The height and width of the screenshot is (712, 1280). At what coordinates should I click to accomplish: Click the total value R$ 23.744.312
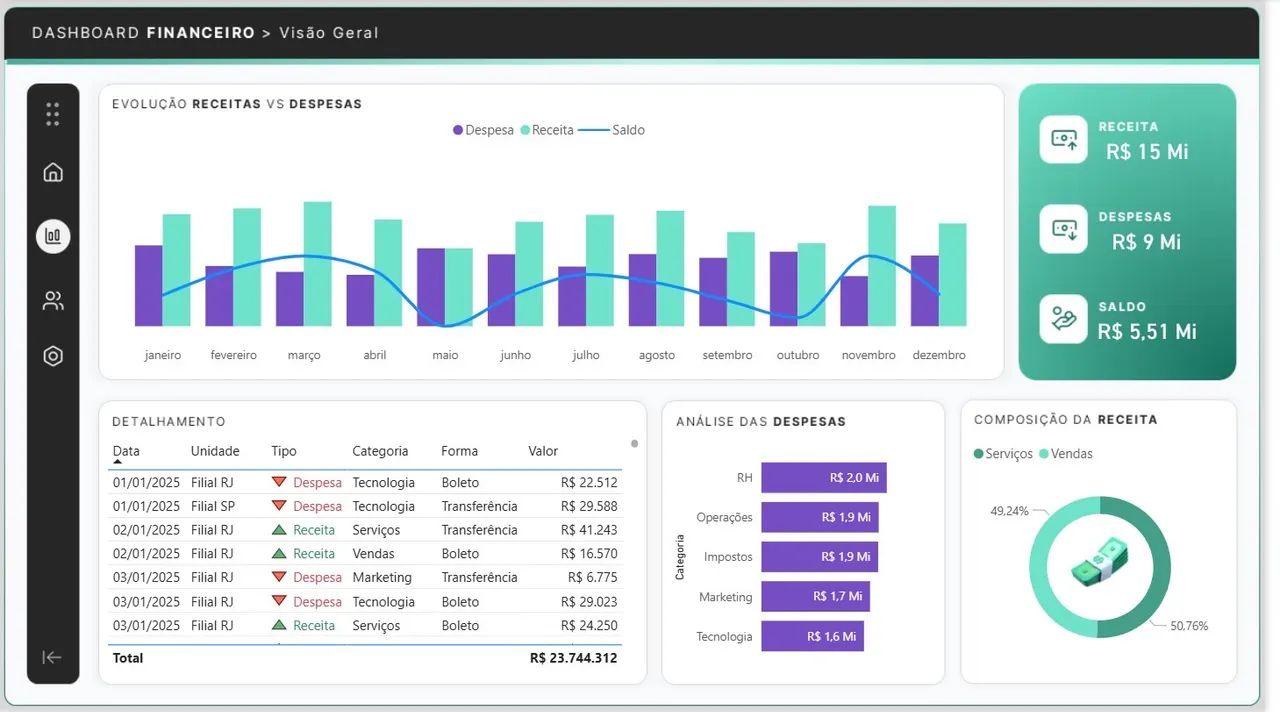click(574, 658)
